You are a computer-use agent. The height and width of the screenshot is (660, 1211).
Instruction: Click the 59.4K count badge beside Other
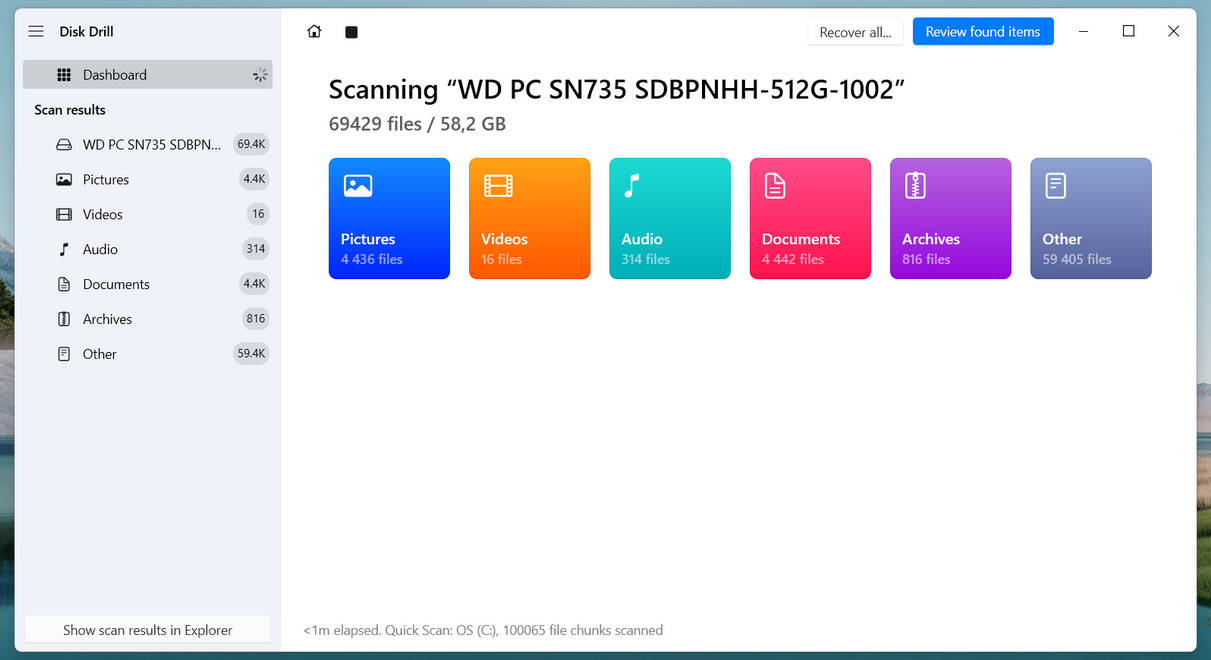(x=251, y=354)
